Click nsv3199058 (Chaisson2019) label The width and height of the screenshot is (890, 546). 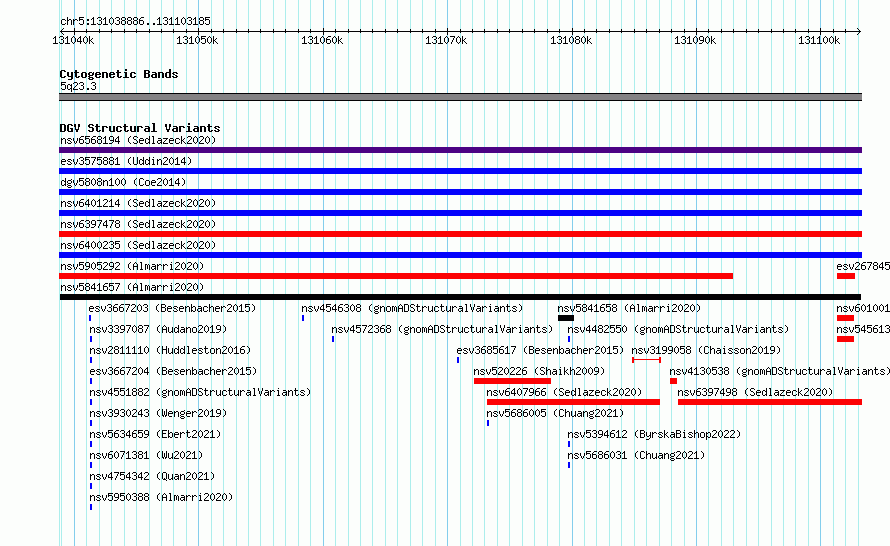(707, 350)
